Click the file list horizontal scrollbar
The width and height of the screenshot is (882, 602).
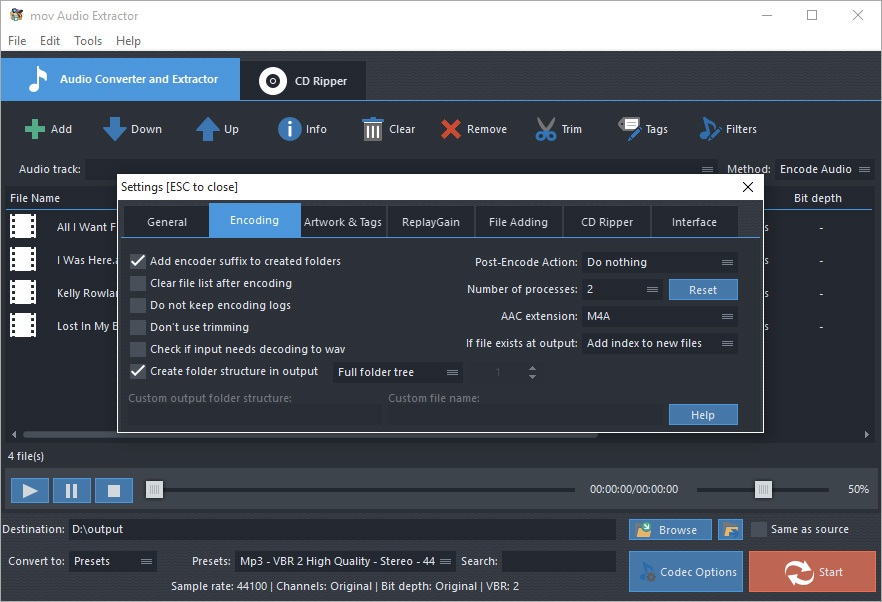(x=309, y=434)
